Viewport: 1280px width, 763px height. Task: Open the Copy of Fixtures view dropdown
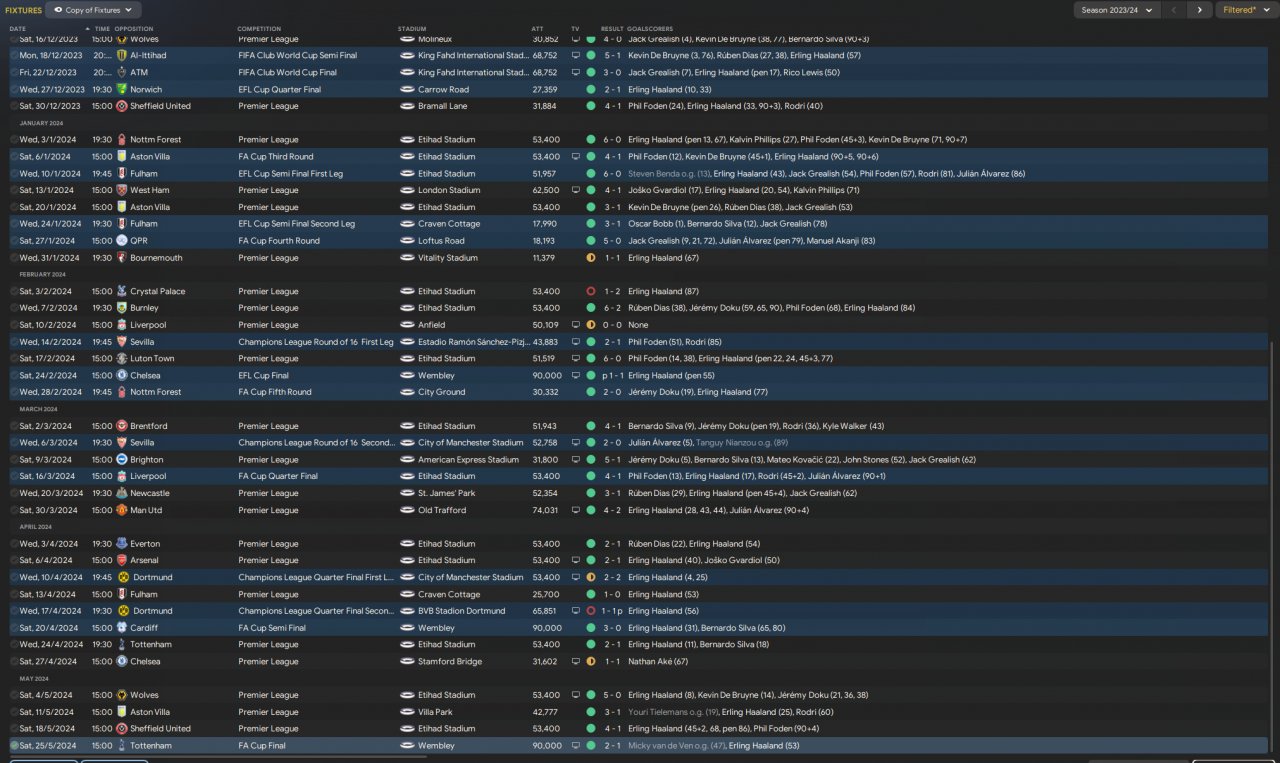(x=93, y=10)
